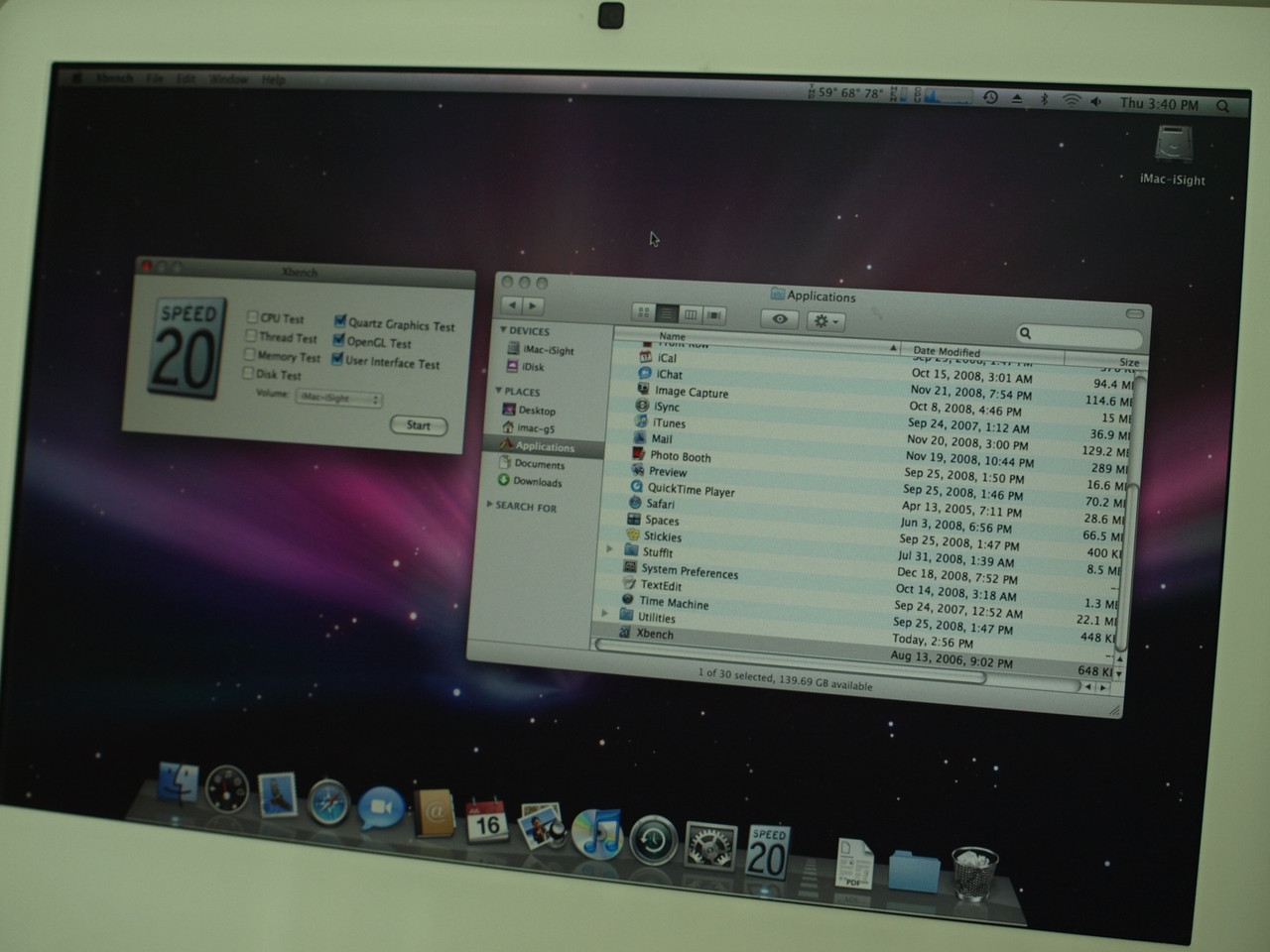The width and height of the screenshot is (1270, 952).
Task: Open the Window menu
Action: click(x=228, y=79)
